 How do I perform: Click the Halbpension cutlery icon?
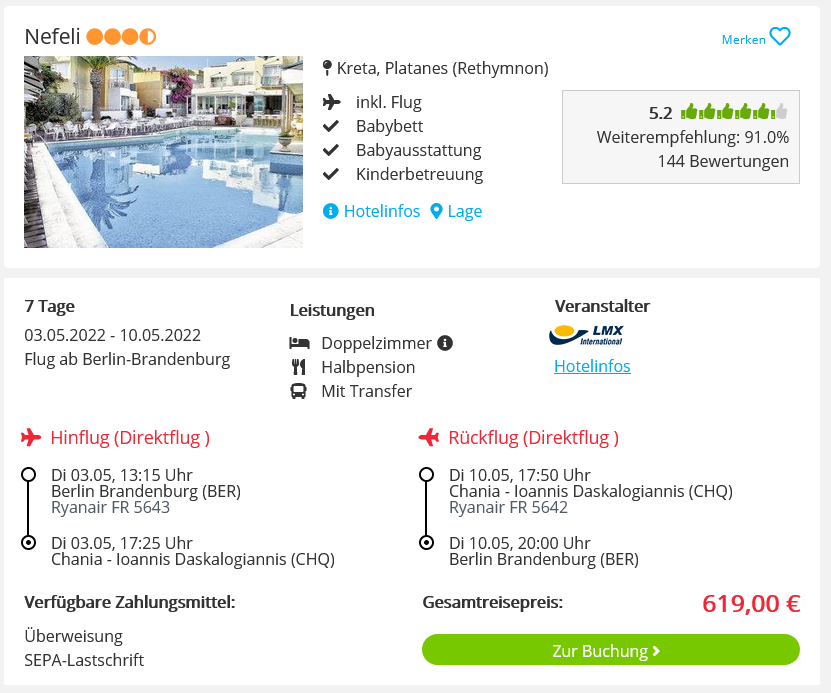[298, 367]
